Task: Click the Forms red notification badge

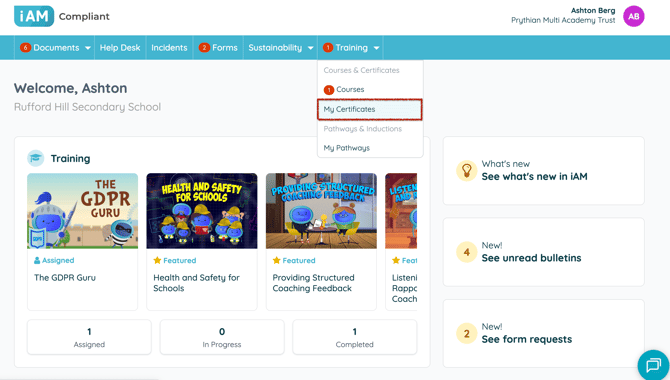Action: (x=204, y=47)
